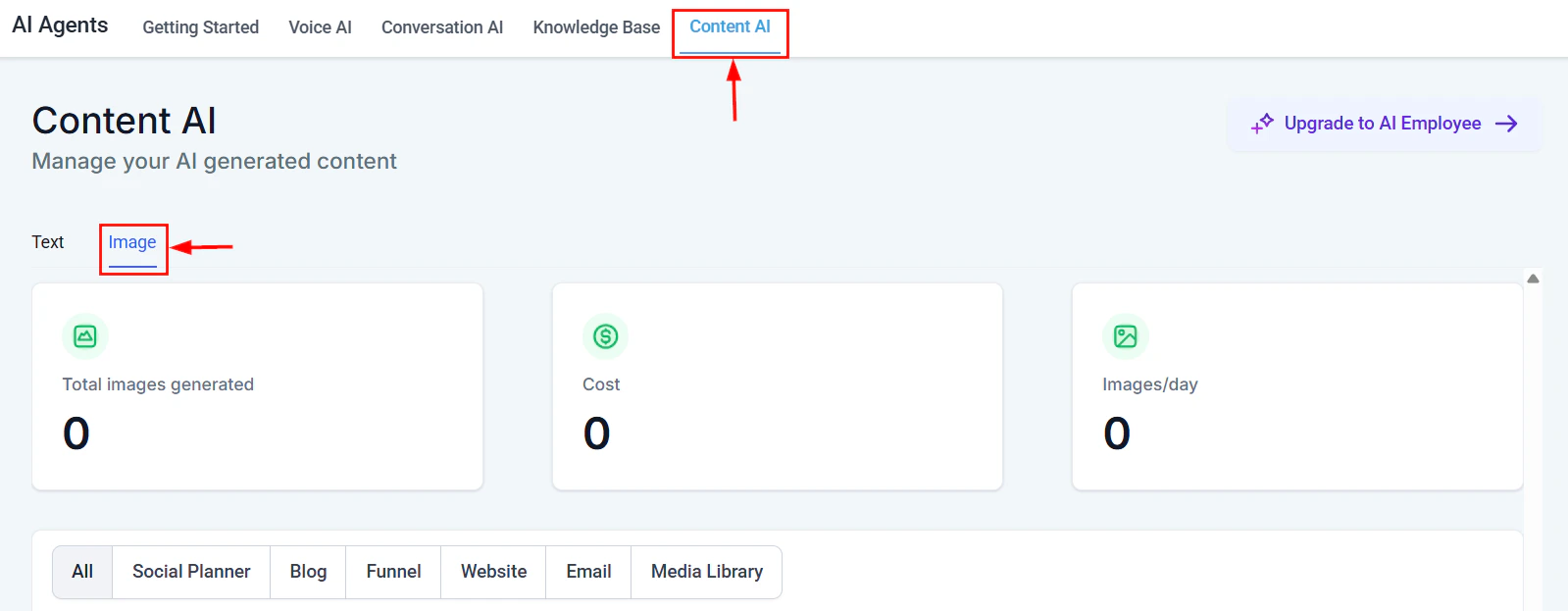Filter content by Social Planner
Image resolution: width=1568 pixels, height=611 pixels.
click(190, 572)
